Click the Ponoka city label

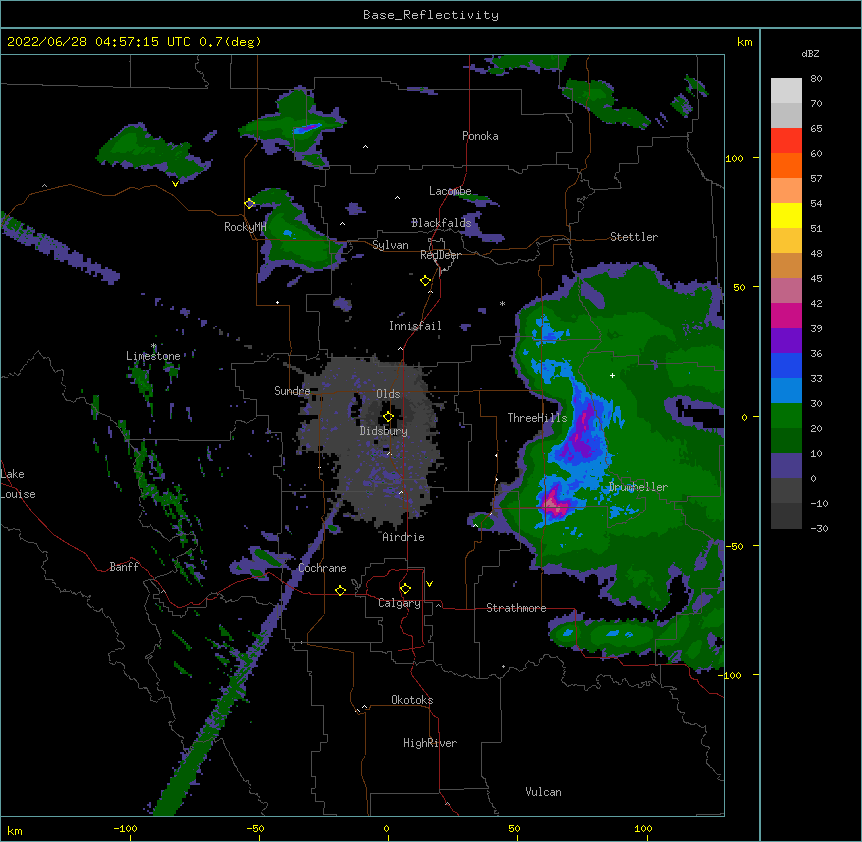click(x=480, y=136)
